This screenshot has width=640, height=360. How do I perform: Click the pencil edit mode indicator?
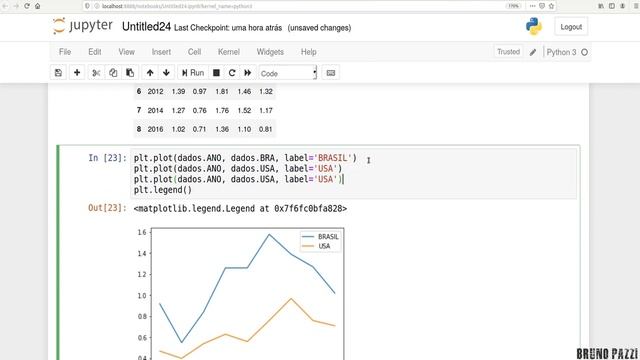point(533,52)
